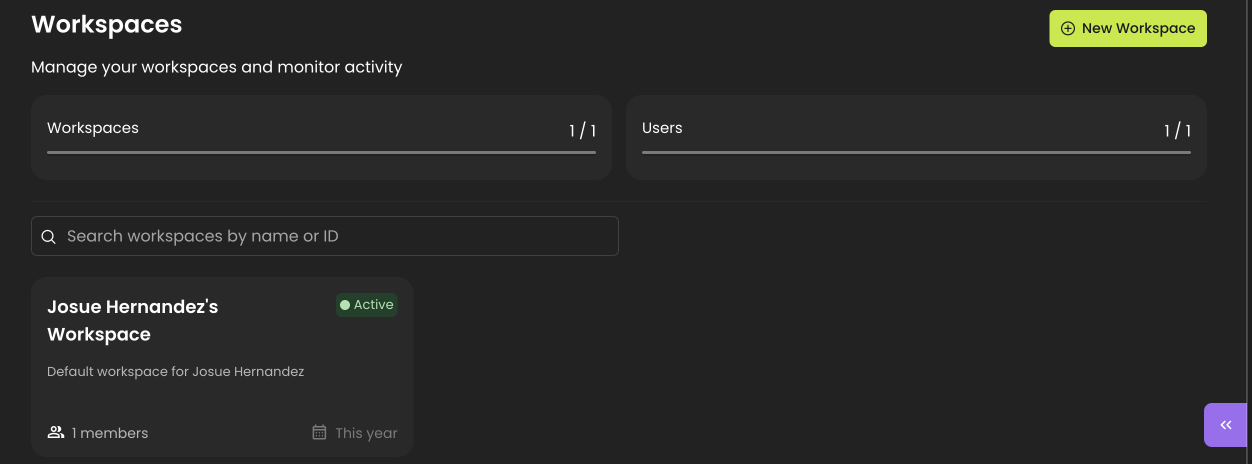Click the plus circle icon in New Workspace
1252x464 pixels.
point(1068,28)
